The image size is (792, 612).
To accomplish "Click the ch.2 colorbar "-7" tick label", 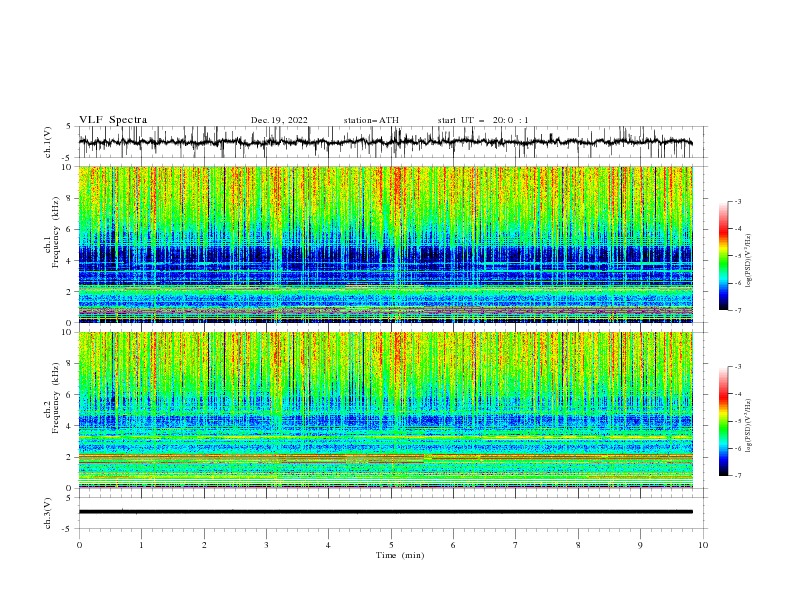I will (737, 476).
